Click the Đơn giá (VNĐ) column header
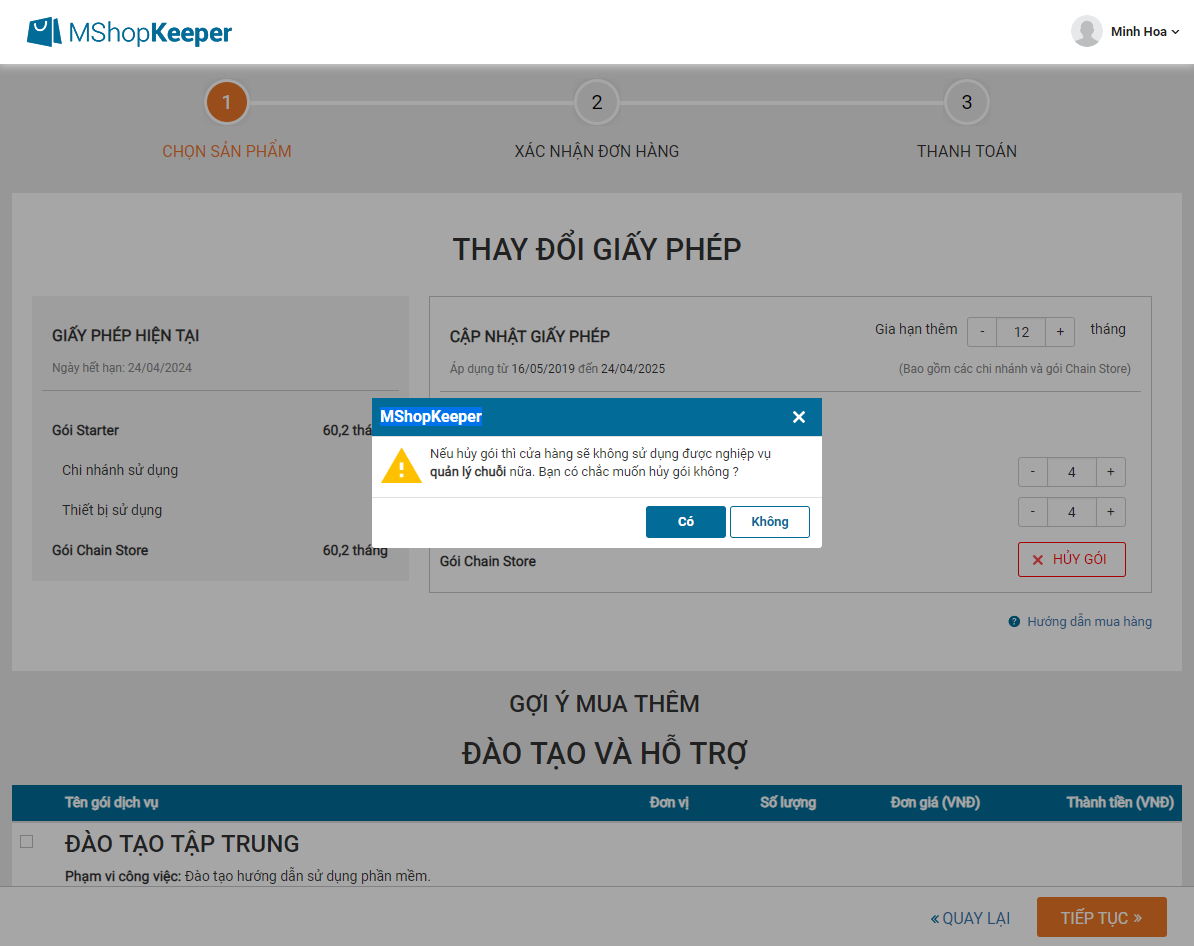The image size is (1194, 946). point(934,802)
